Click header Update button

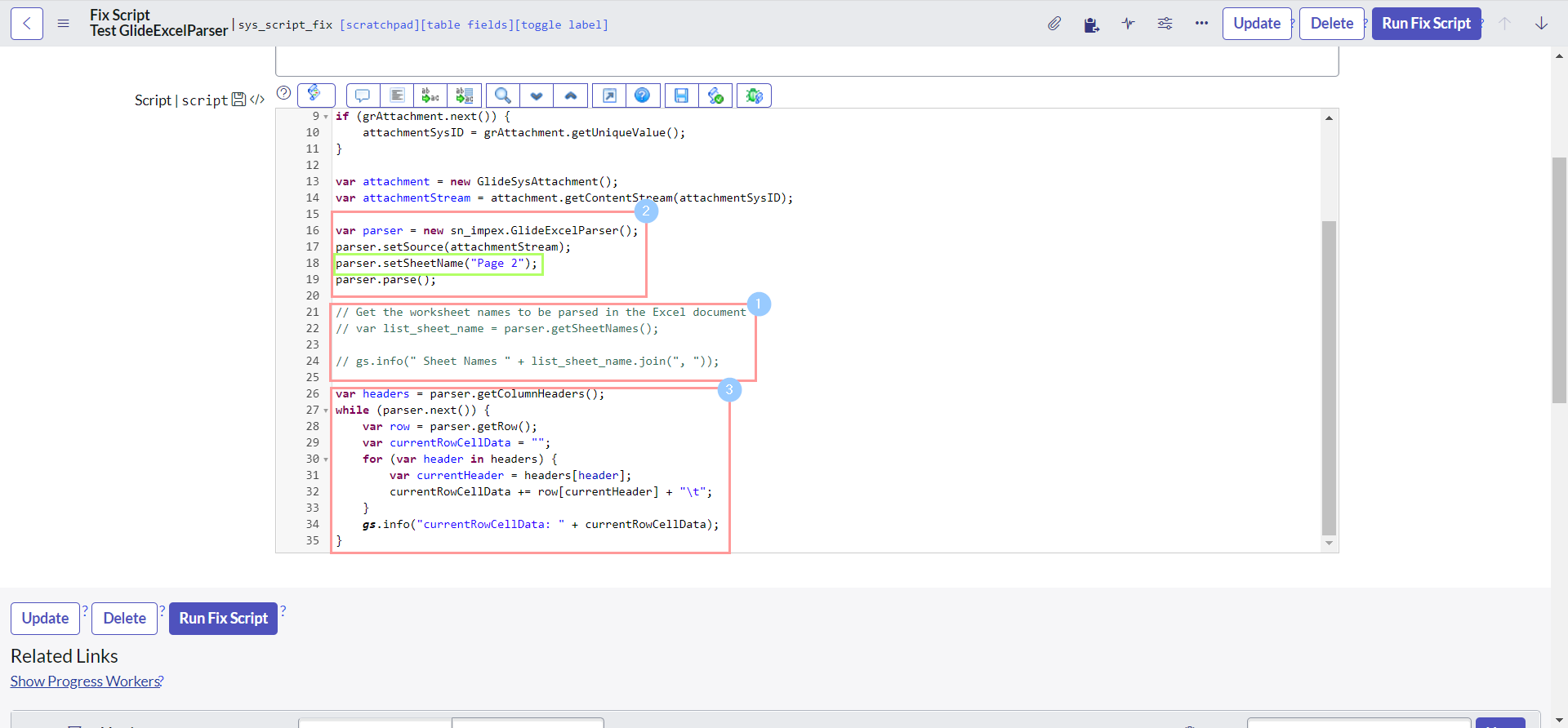click(1257, 24)
